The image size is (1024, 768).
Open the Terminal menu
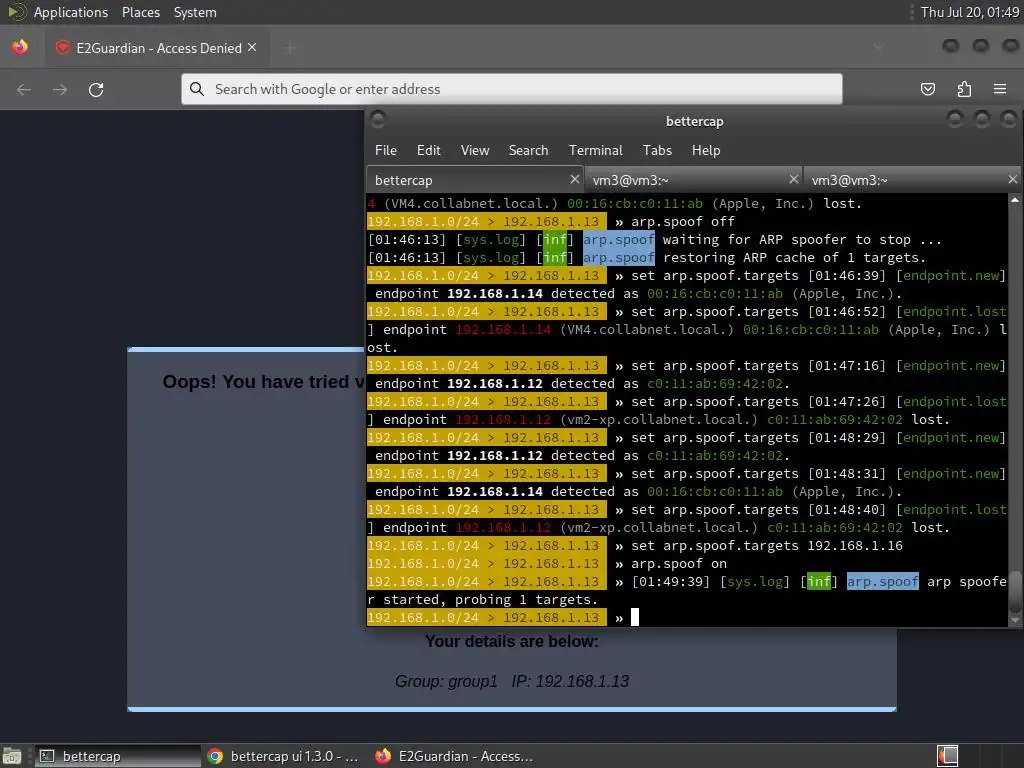[596, 150]
